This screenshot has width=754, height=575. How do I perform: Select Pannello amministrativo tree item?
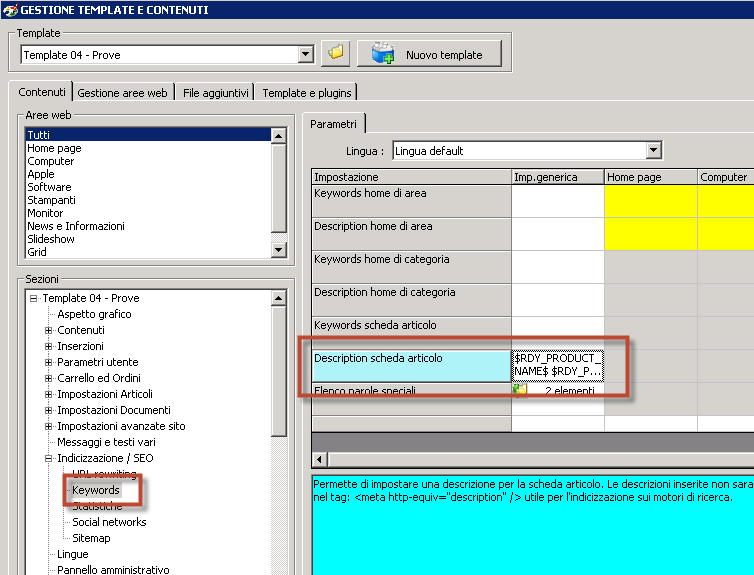coord(113,570)
